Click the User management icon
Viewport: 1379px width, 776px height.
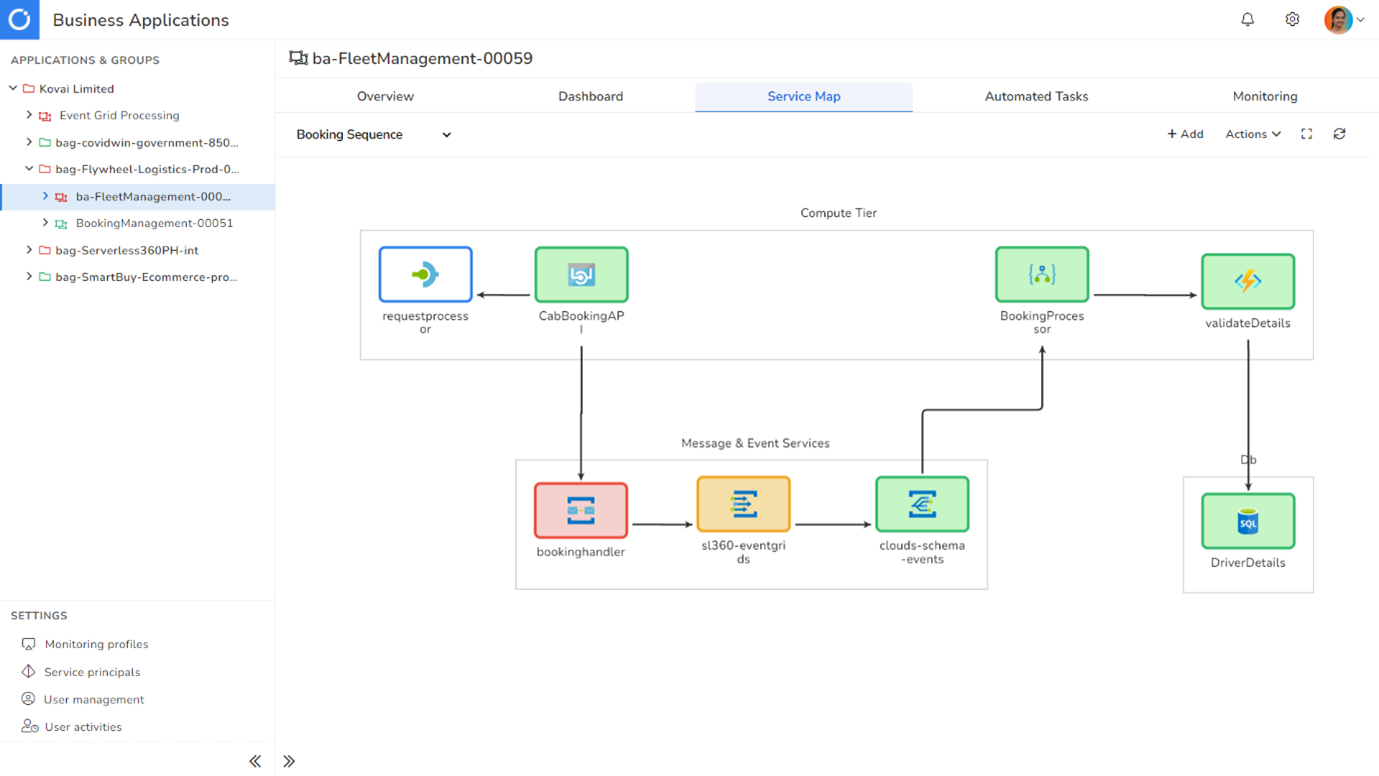[x=29, y=699]
